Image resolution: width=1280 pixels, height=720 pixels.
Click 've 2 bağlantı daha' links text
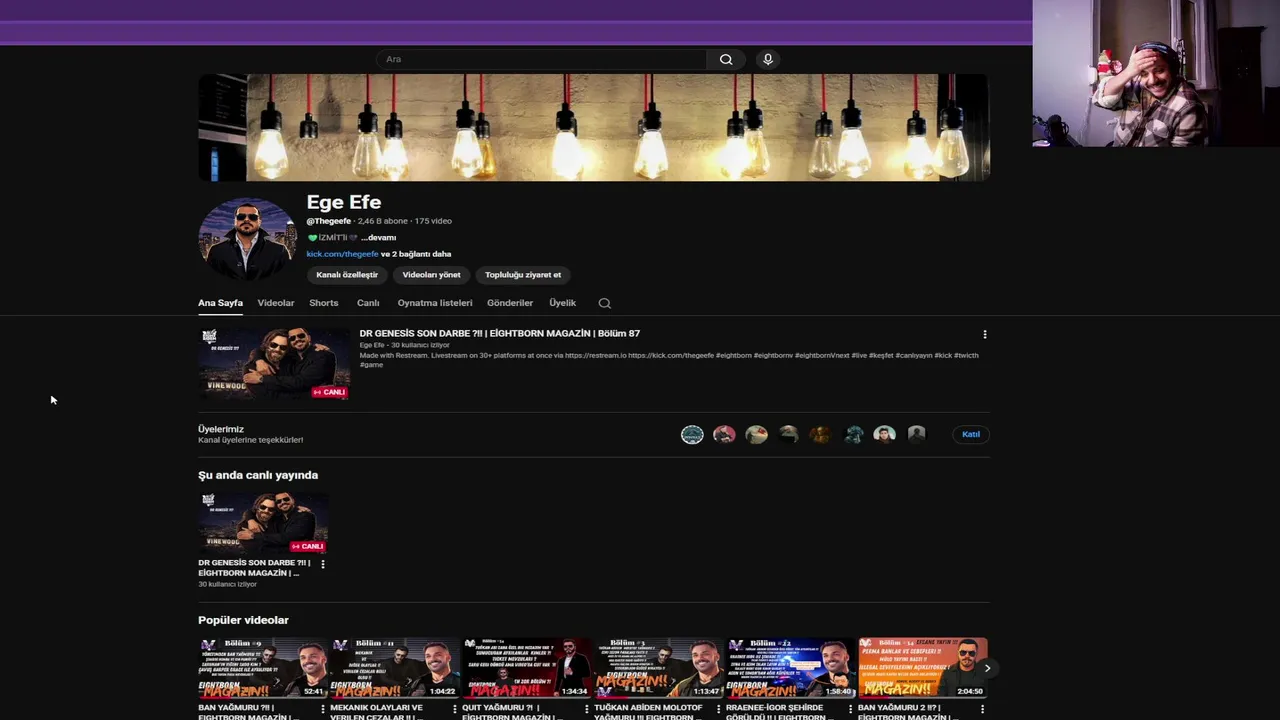click(x=416, y=254)
